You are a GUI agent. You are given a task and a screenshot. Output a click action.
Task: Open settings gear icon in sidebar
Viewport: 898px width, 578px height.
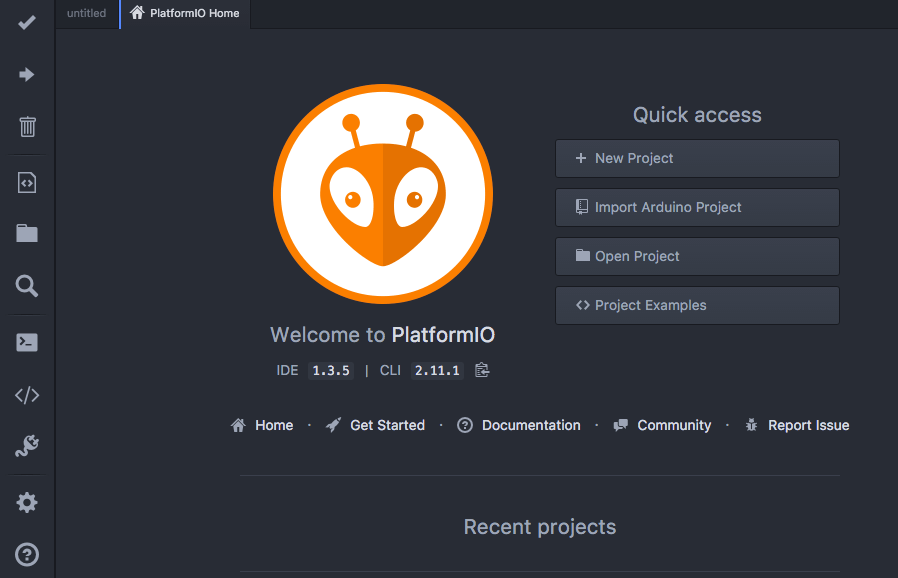click(27, 502)
